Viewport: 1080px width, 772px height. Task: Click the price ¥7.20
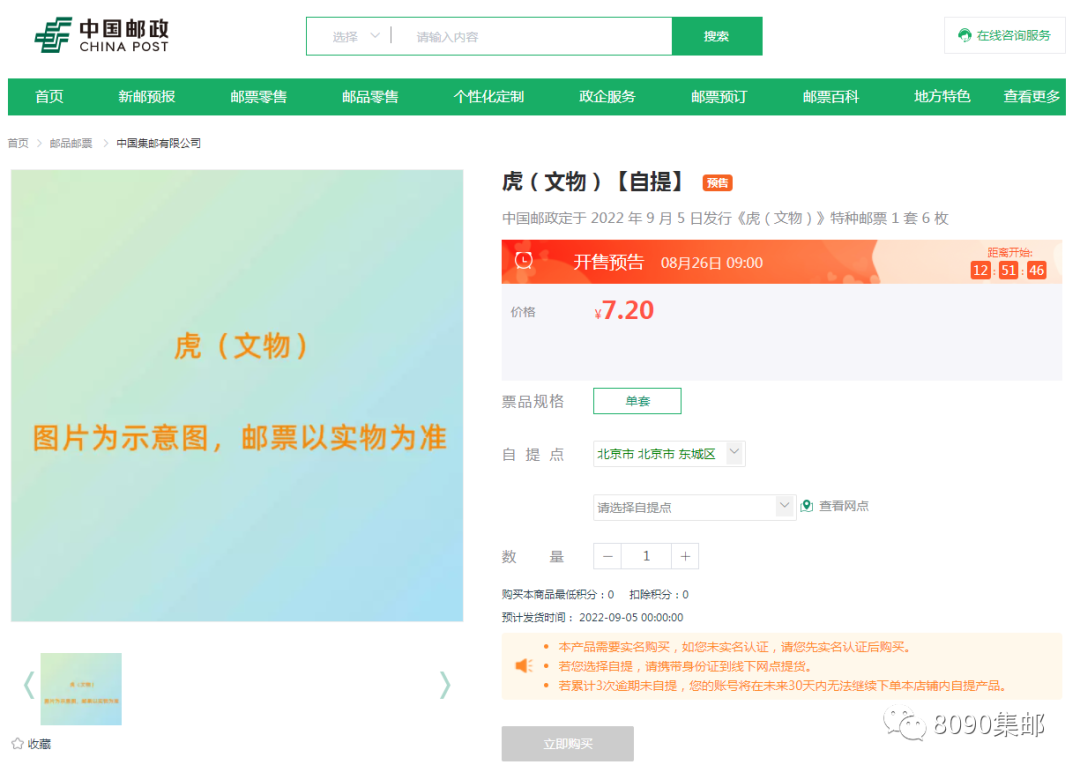coord(624,311)
